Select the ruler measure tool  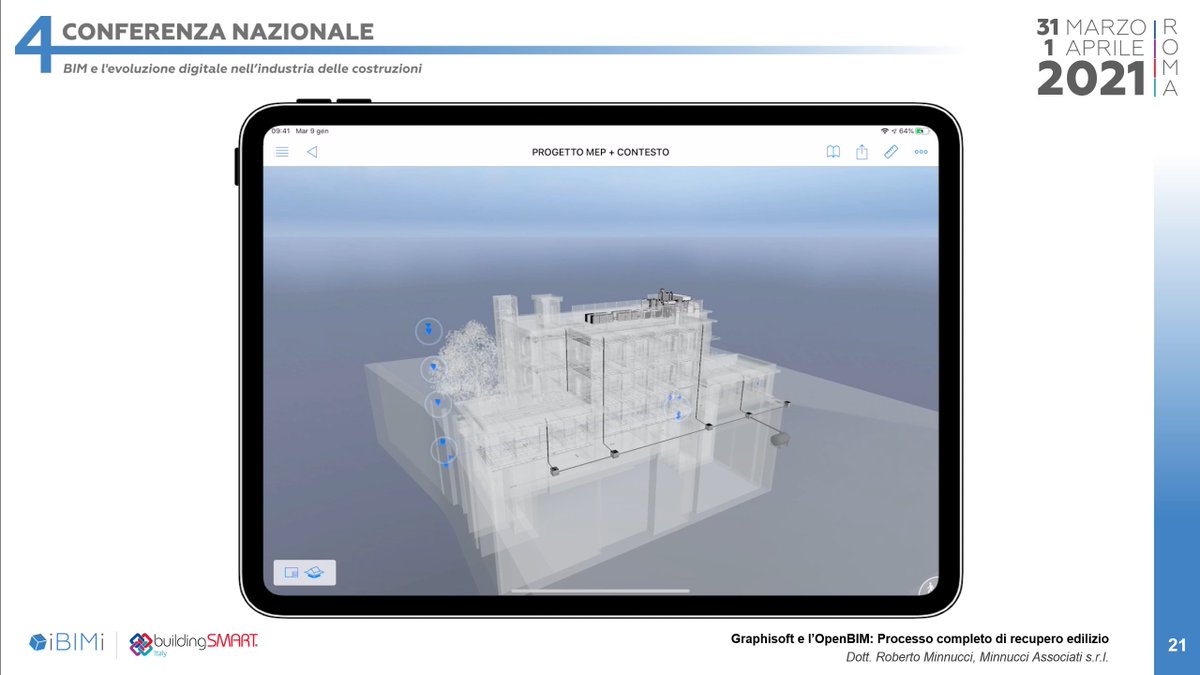891,152
